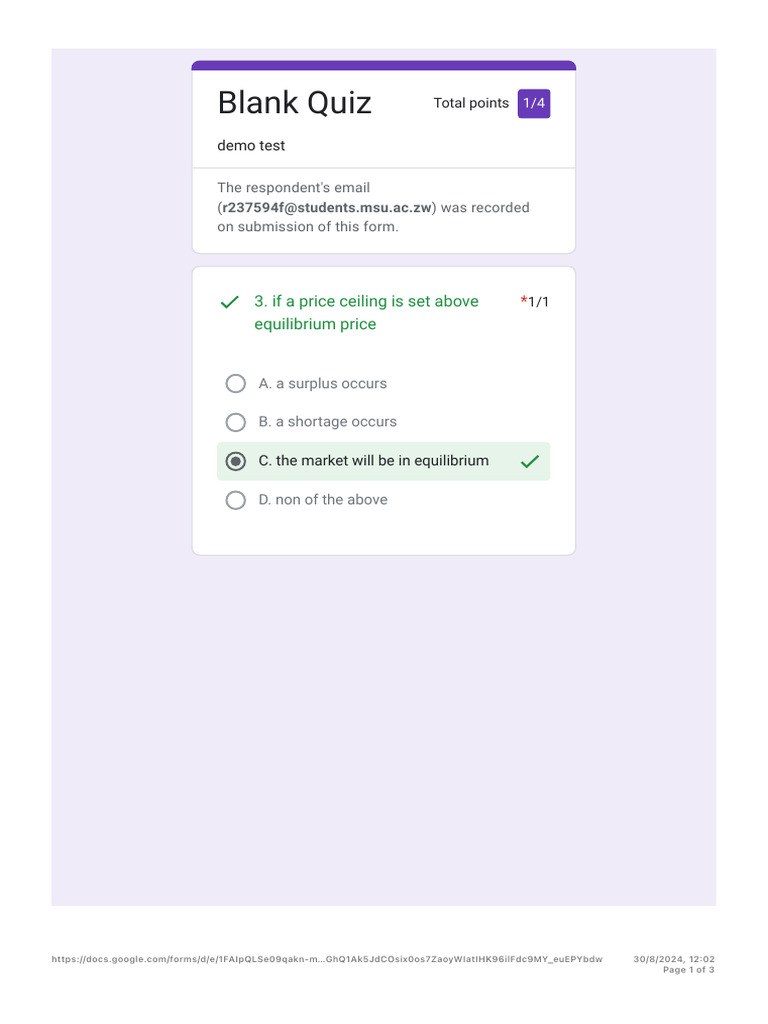Click the 'Page 1 of 3' indicator
Screen dimensions: 768x1024
point(689,970)
